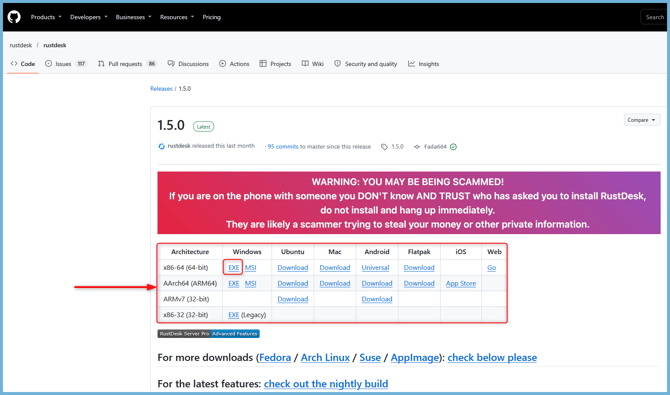670x395 pixels.
Task: Switch to the Projects tab
Action: (275, 64)
